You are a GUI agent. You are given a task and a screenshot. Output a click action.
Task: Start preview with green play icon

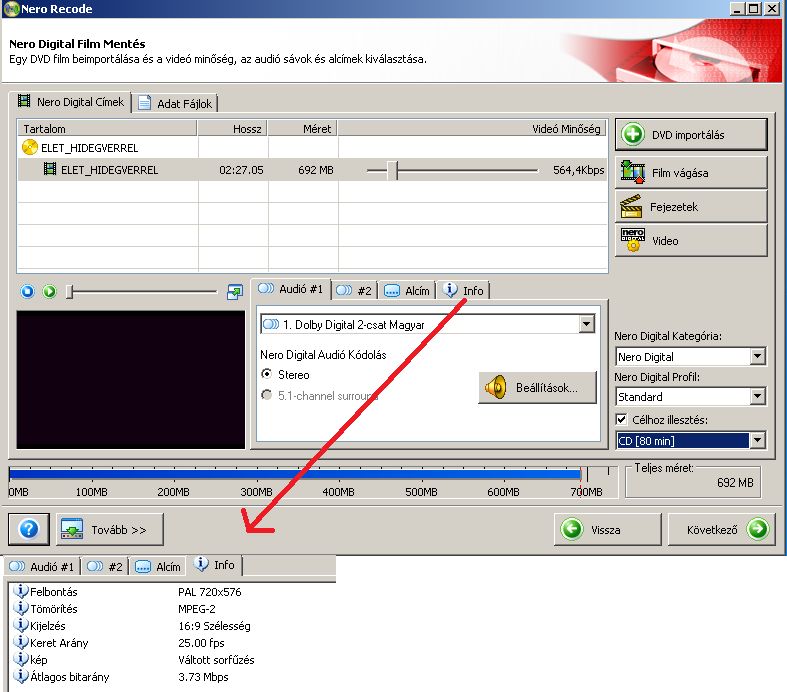coord(50,292)
